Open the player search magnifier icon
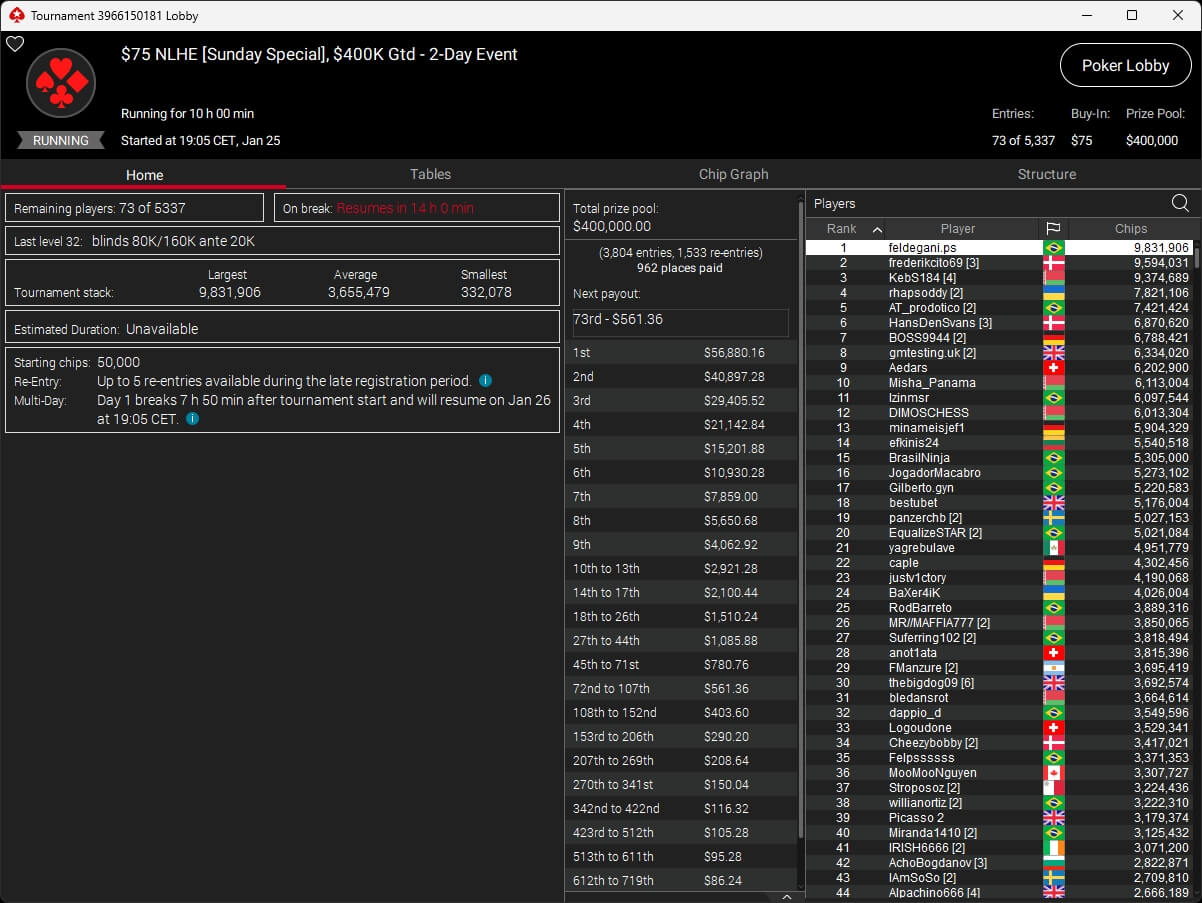 point(1180,204)
